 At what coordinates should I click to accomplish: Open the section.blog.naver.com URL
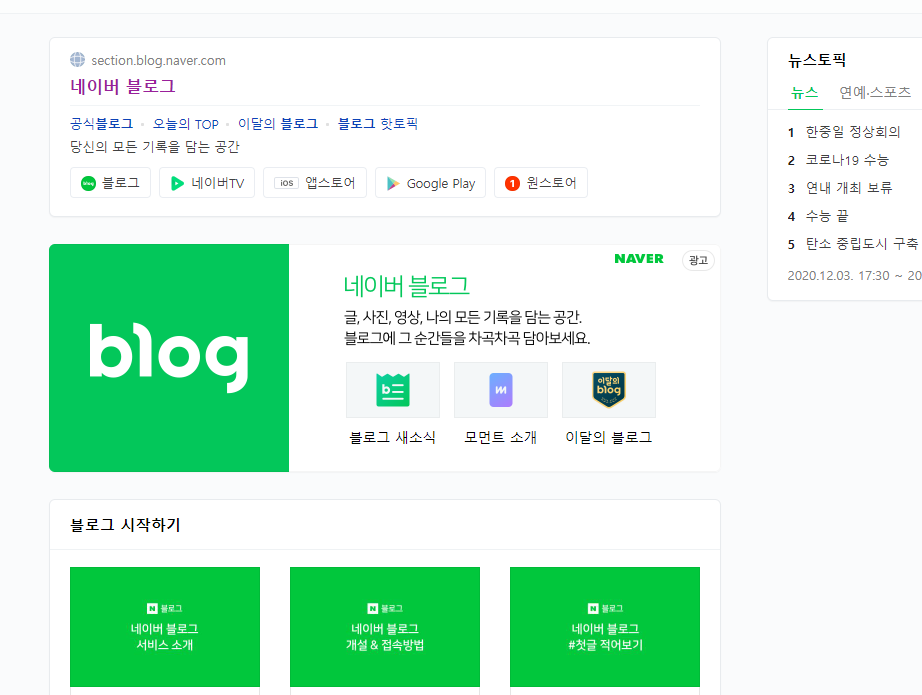(x=158, y=61)
